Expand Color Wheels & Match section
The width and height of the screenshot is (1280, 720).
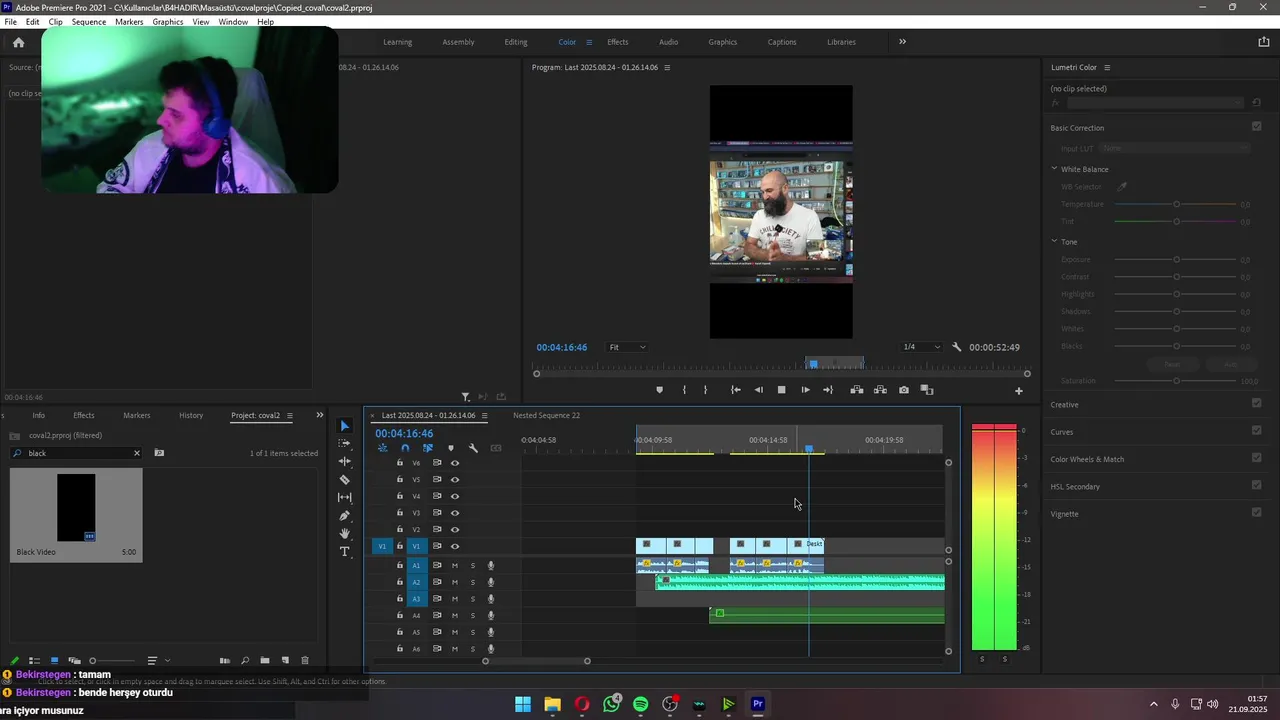pos(1087,459)
